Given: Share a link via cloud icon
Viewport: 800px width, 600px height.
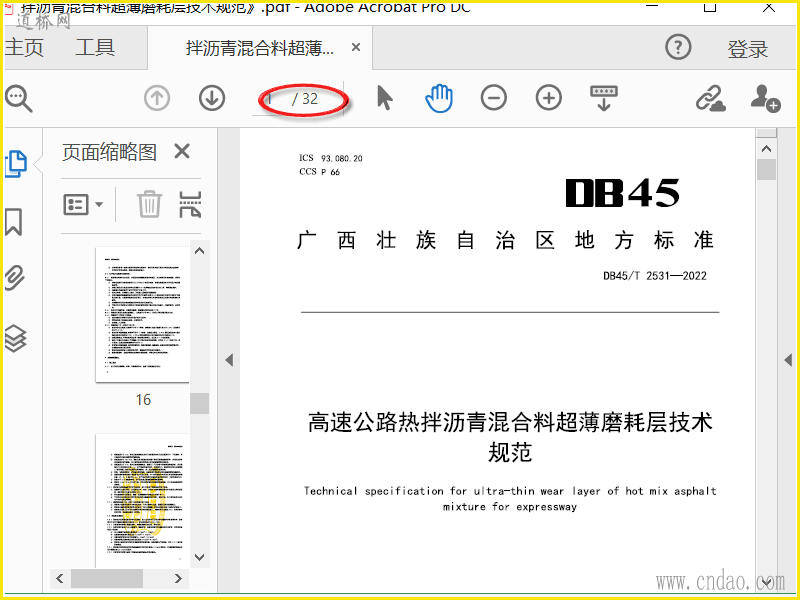Looking at the screenshot, I should pyautogui.click(x=711, y=98).
